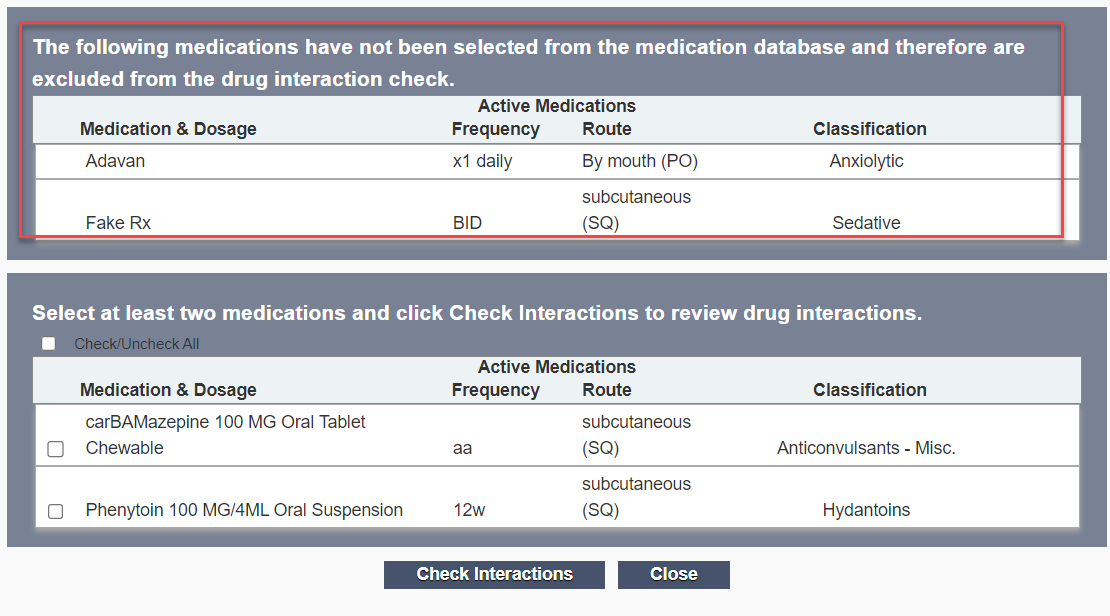Click the x1 daily frequency cell

(482, 161)
